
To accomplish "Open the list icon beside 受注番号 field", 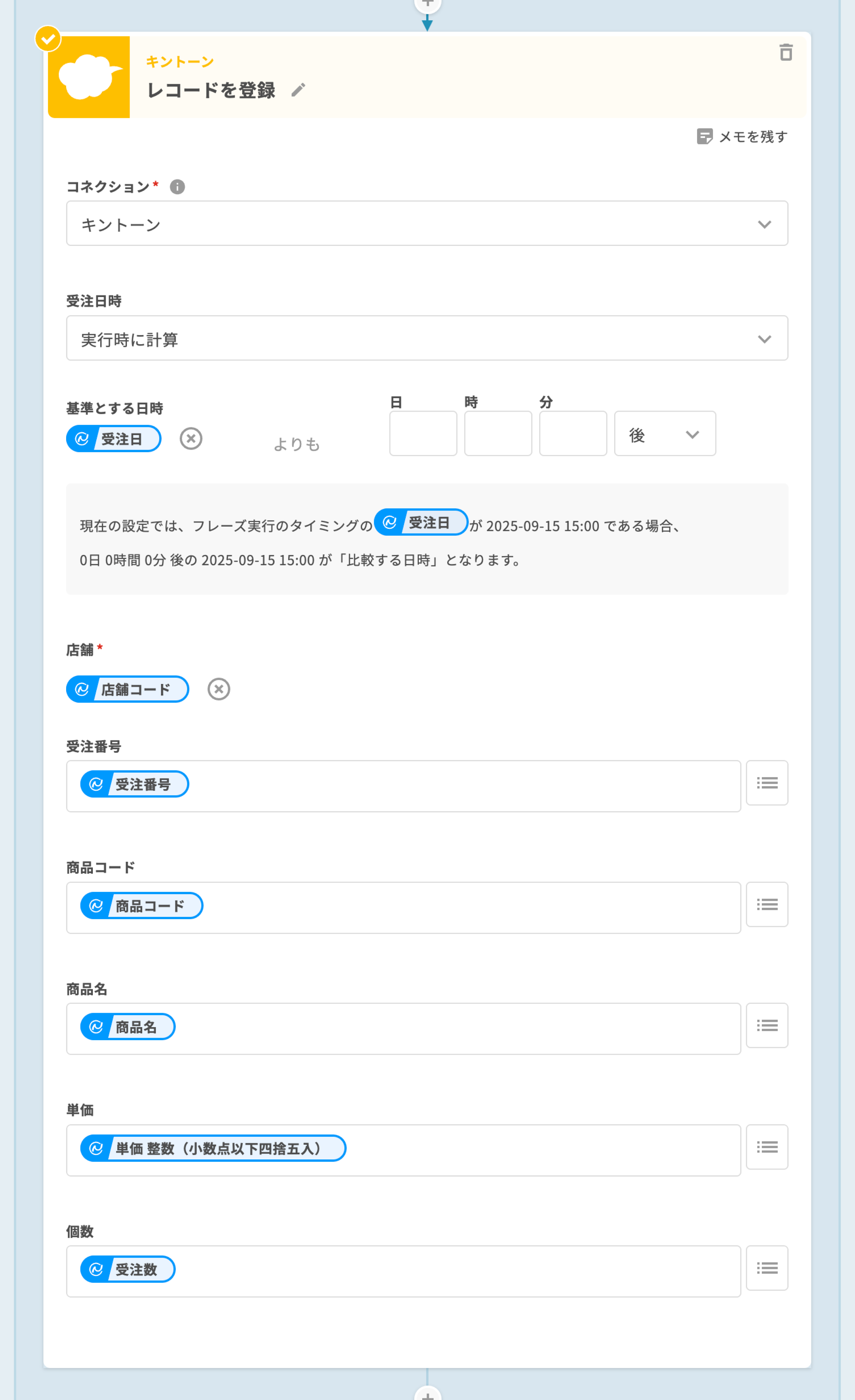I will [767, 783].
